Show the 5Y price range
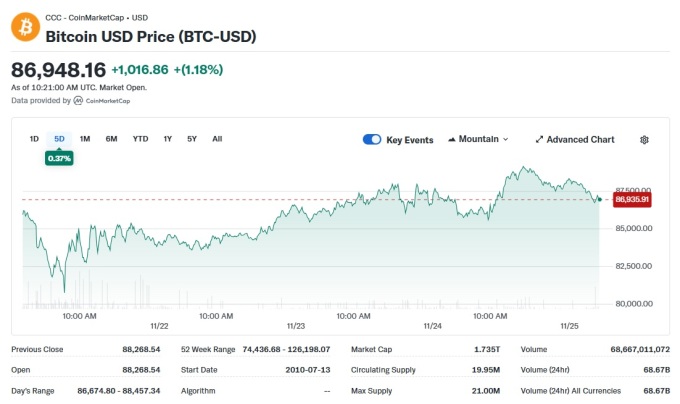This screenshot has width=680, height=404. point(192,138)
